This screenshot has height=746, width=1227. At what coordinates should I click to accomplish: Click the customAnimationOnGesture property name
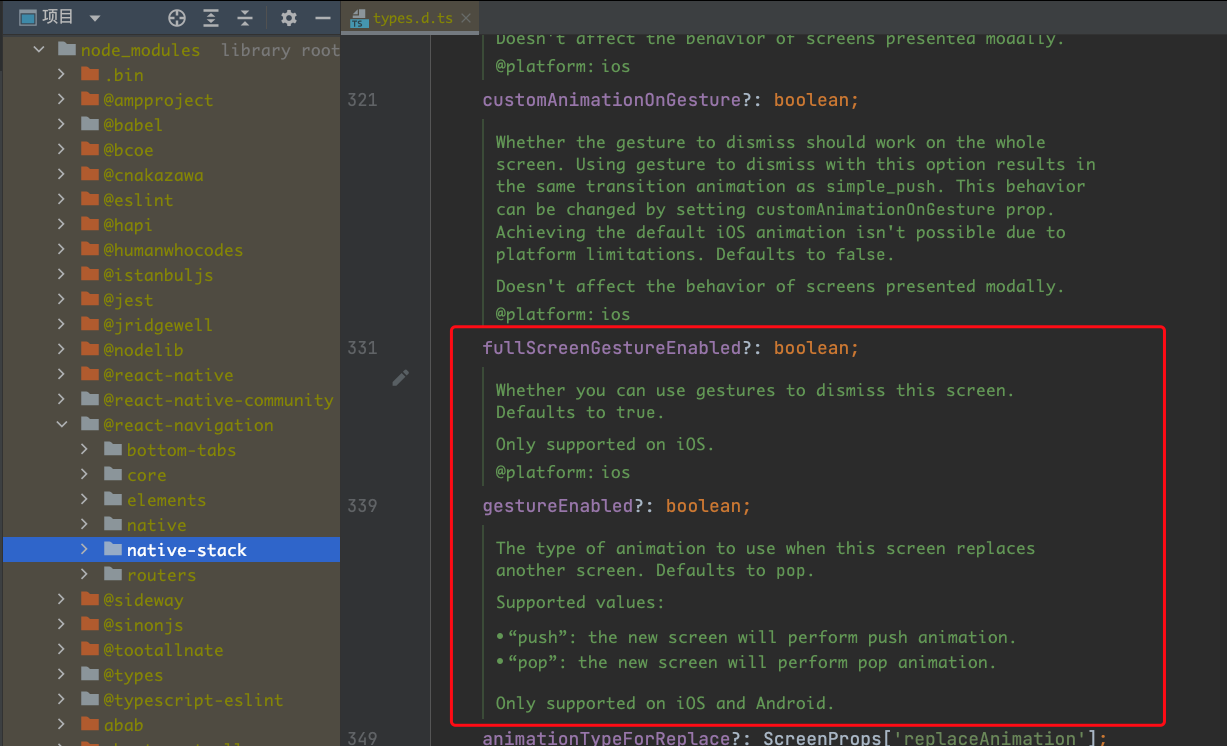[x=612, y=100]
